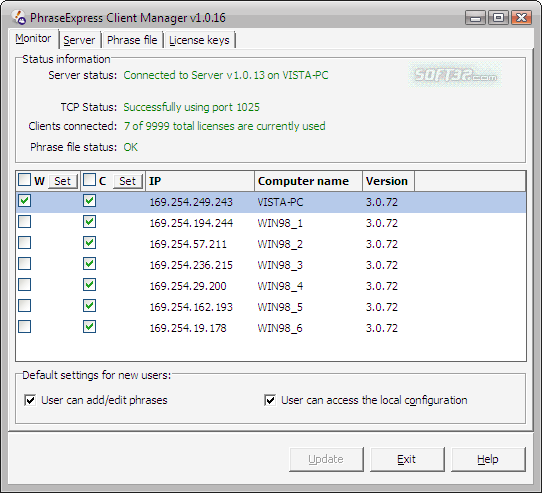Open the License keys tab
The width and height of the screenshot is (542, 493).
(199, 40)
